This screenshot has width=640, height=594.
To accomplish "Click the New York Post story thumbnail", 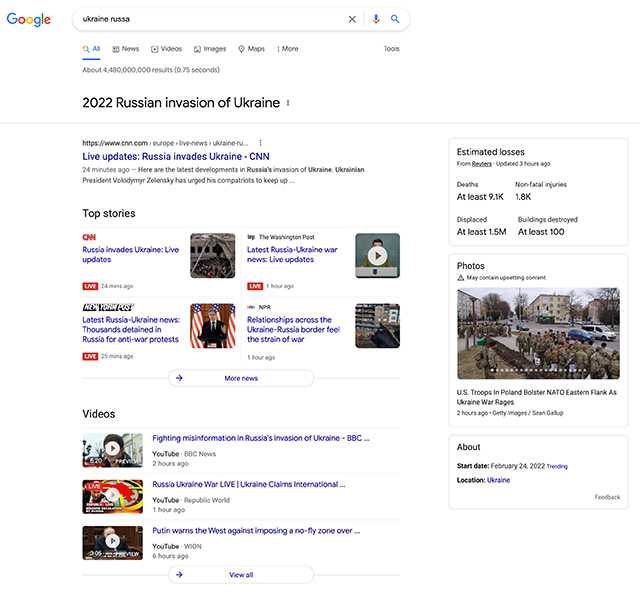I will click(213, 326).
